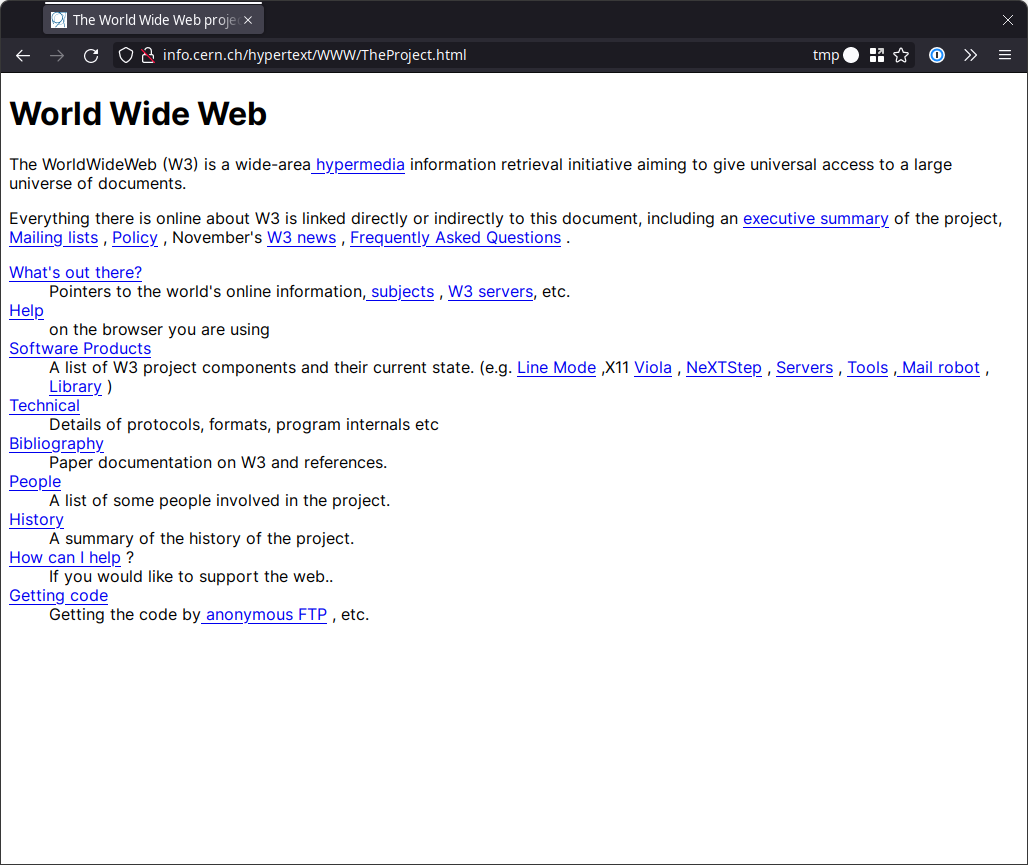
Task: Reload the current page
Action: click(91, 56)
